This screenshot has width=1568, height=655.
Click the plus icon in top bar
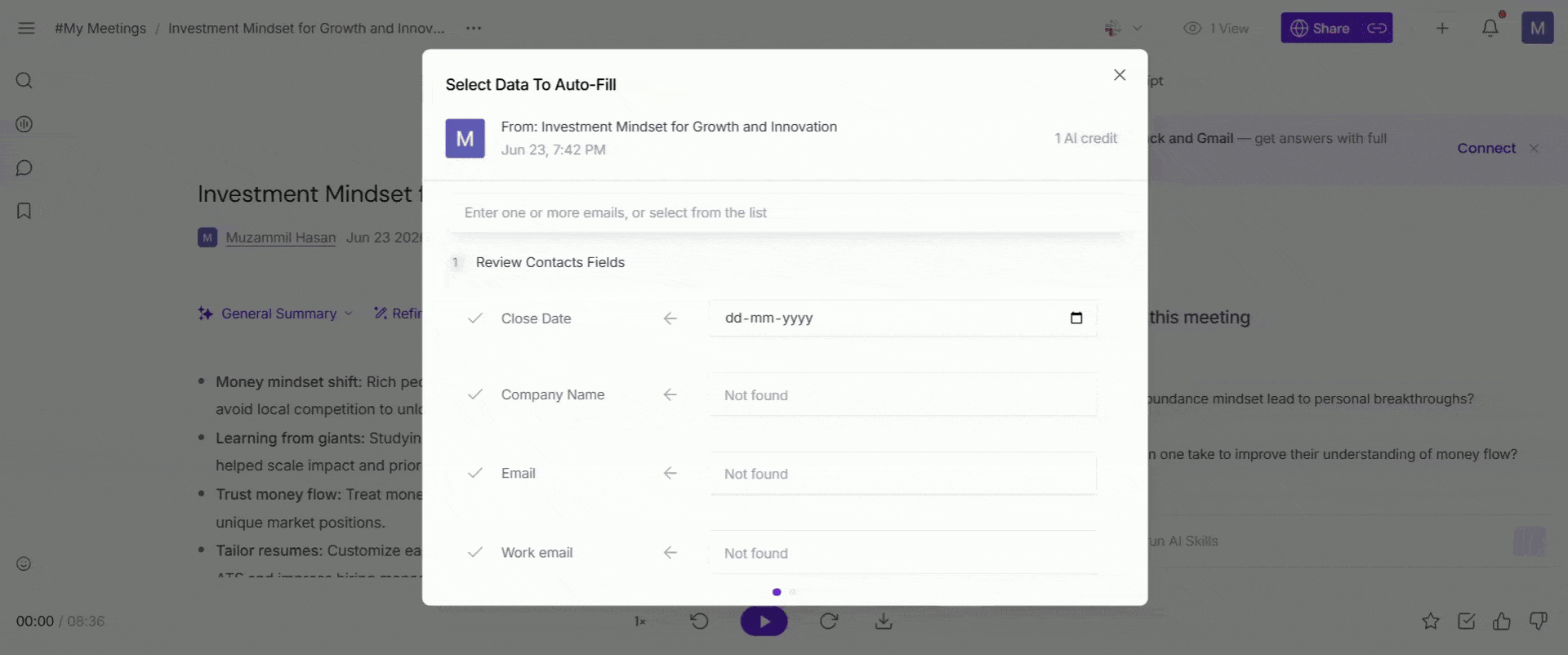tap(1442, 28)
